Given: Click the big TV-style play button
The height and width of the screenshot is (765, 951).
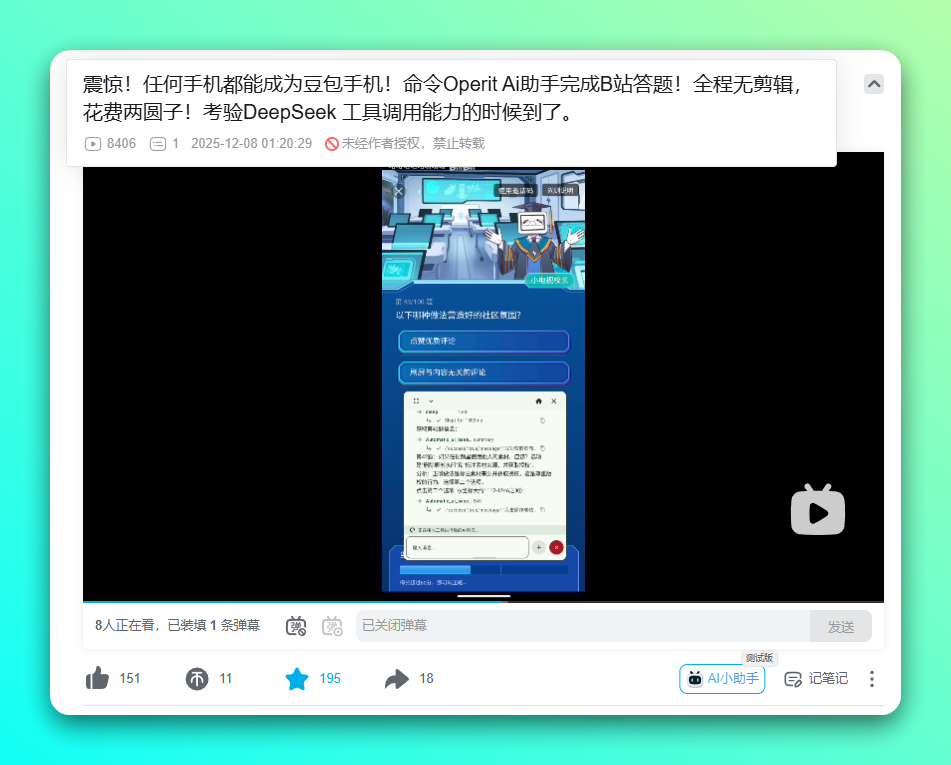Looking at the screenshot, I should pyautogui.click(x=818, y=510).
